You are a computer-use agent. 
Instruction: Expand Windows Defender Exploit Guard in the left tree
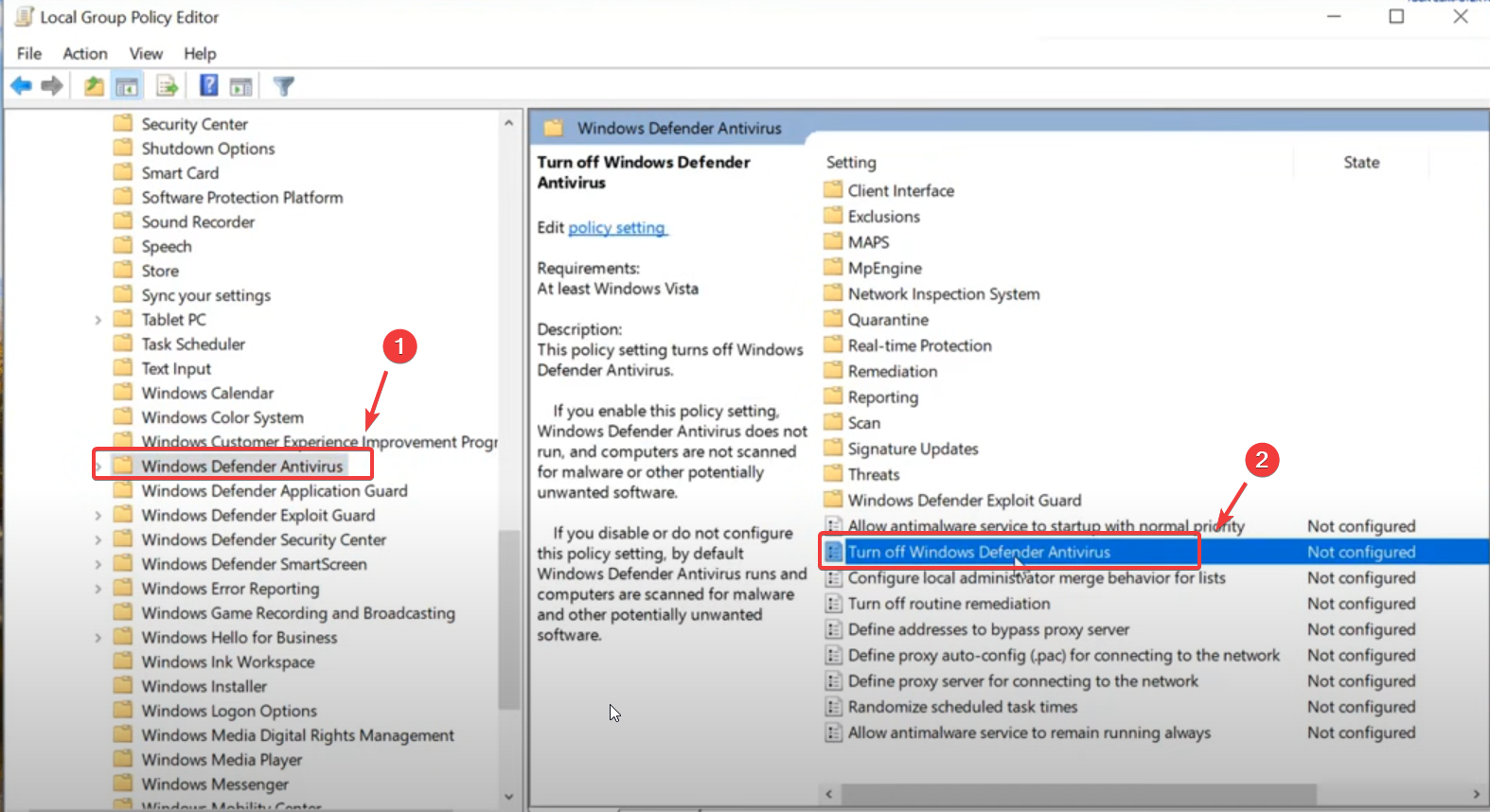pos(98,516)
